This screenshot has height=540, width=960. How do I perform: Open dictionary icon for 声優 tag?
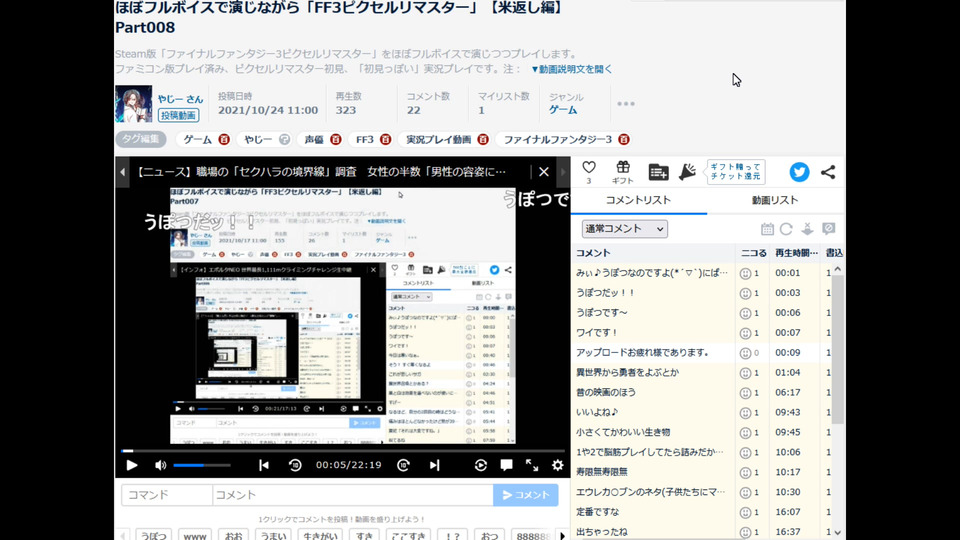[336, 140]
